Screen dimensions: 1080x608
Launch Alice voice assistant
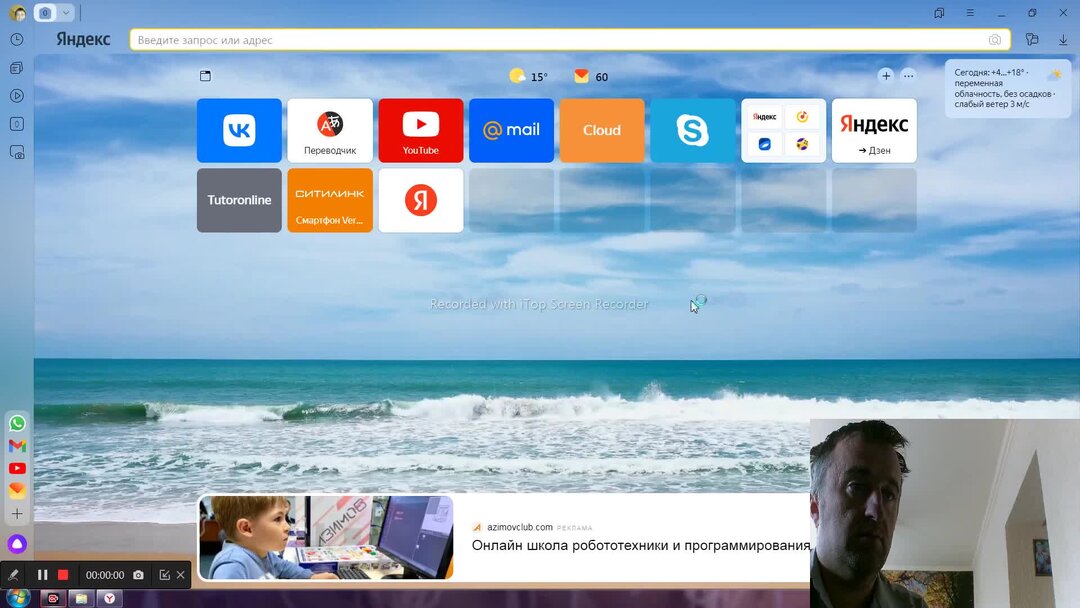(17, 544)
